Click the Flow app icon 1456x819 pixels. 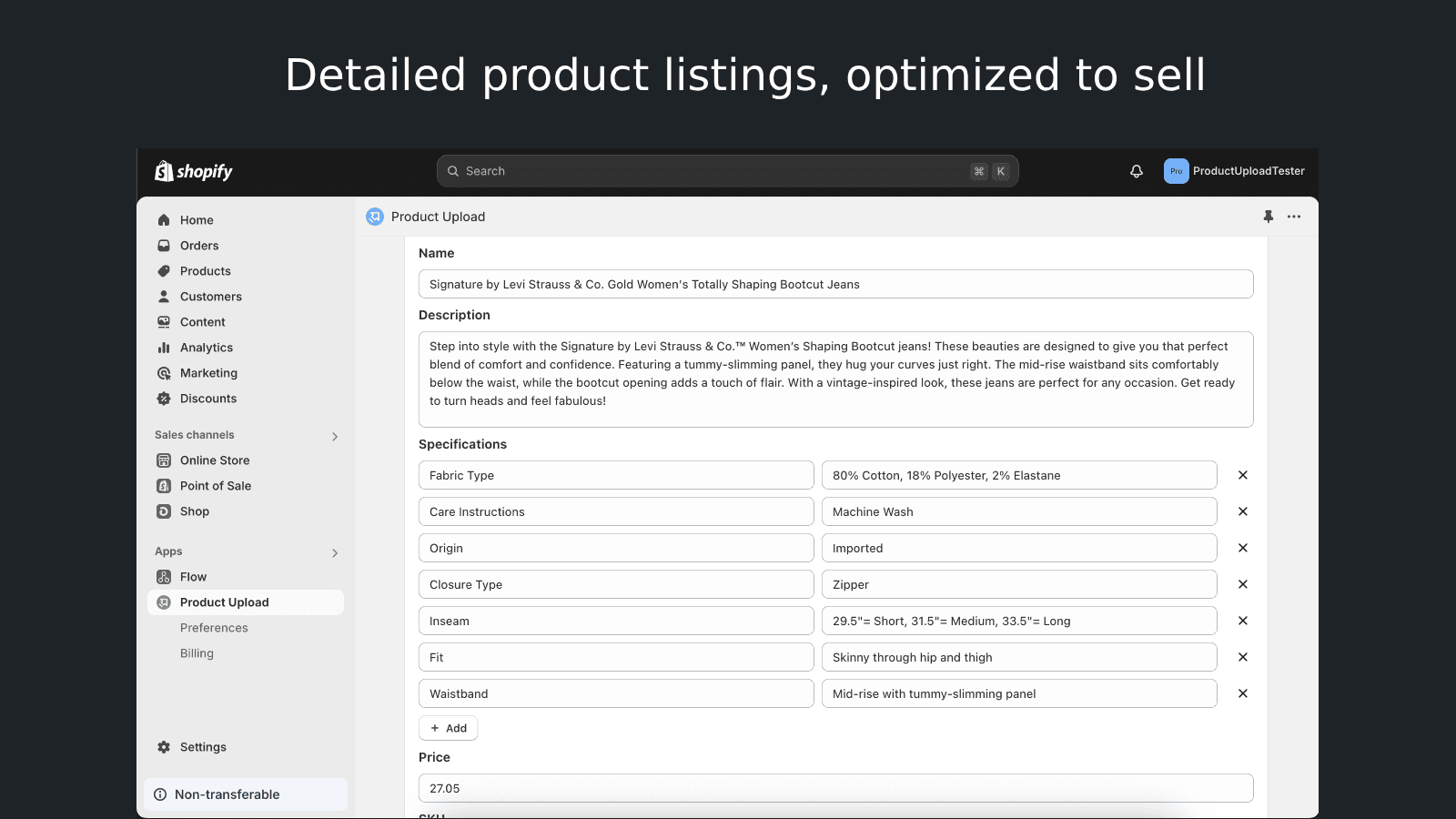coord(164,577)
